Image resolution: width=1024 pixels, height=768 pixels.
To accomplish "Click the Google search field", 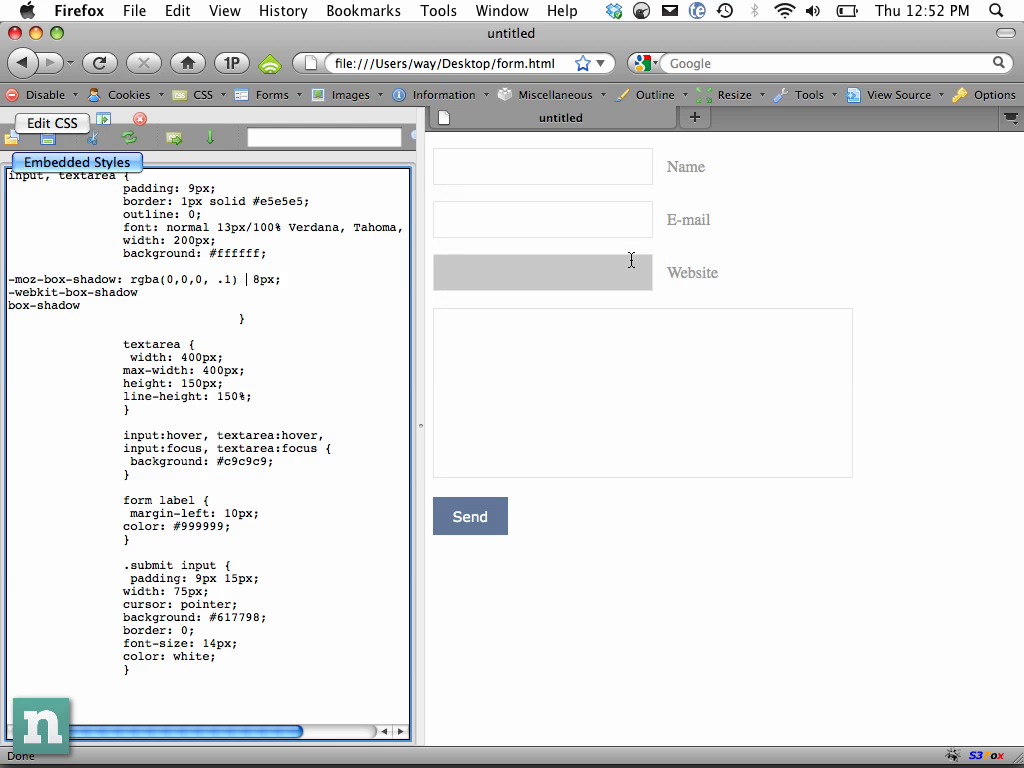I will click(x=825, y=63).
